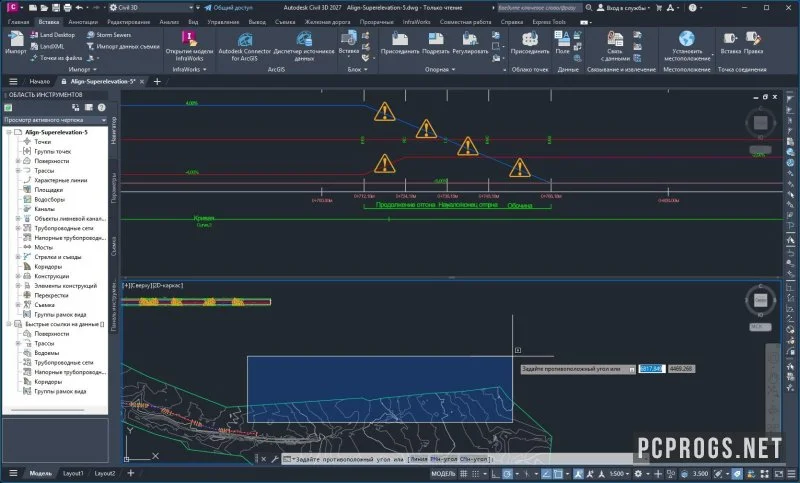This screenshot has height=483, width=800.
Task: Click the Share (Общий доступ) button
Action: tap(228, 8)
